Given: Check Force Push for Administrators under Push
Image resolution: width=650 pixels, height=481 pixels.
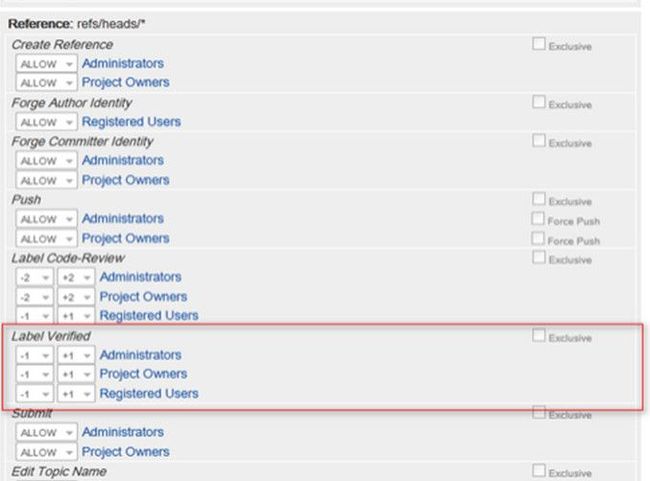Looking at the screenshot, I should 539,219.
